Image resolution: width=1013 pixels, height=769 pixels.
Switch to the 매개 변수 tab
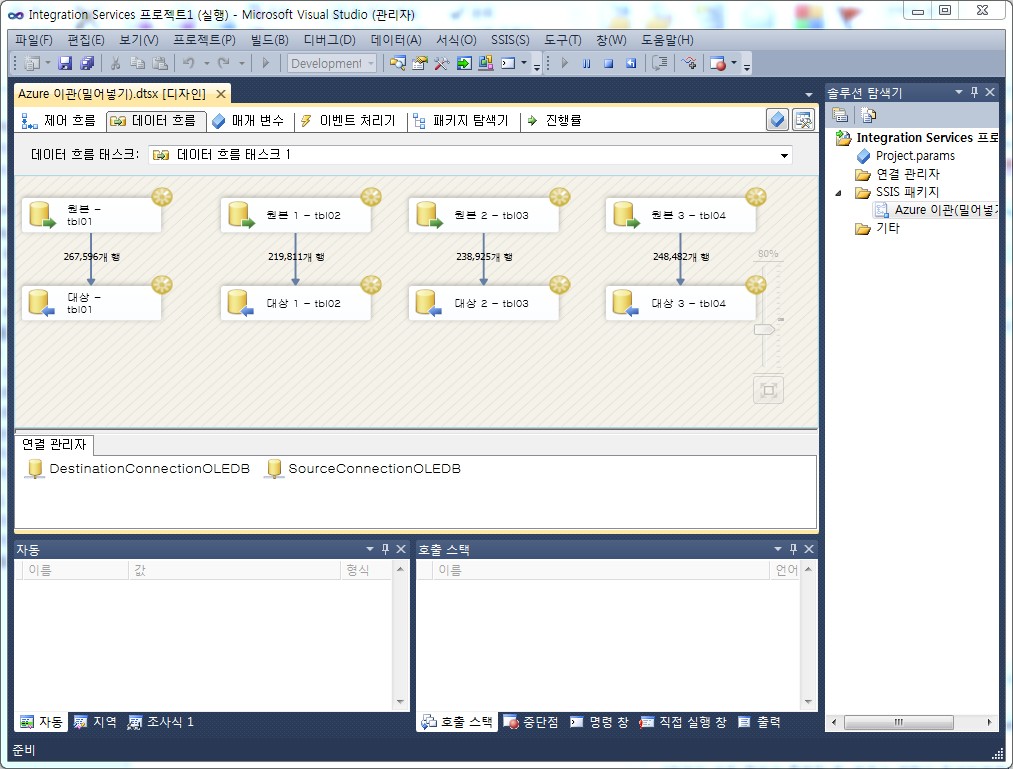point(248,121)
